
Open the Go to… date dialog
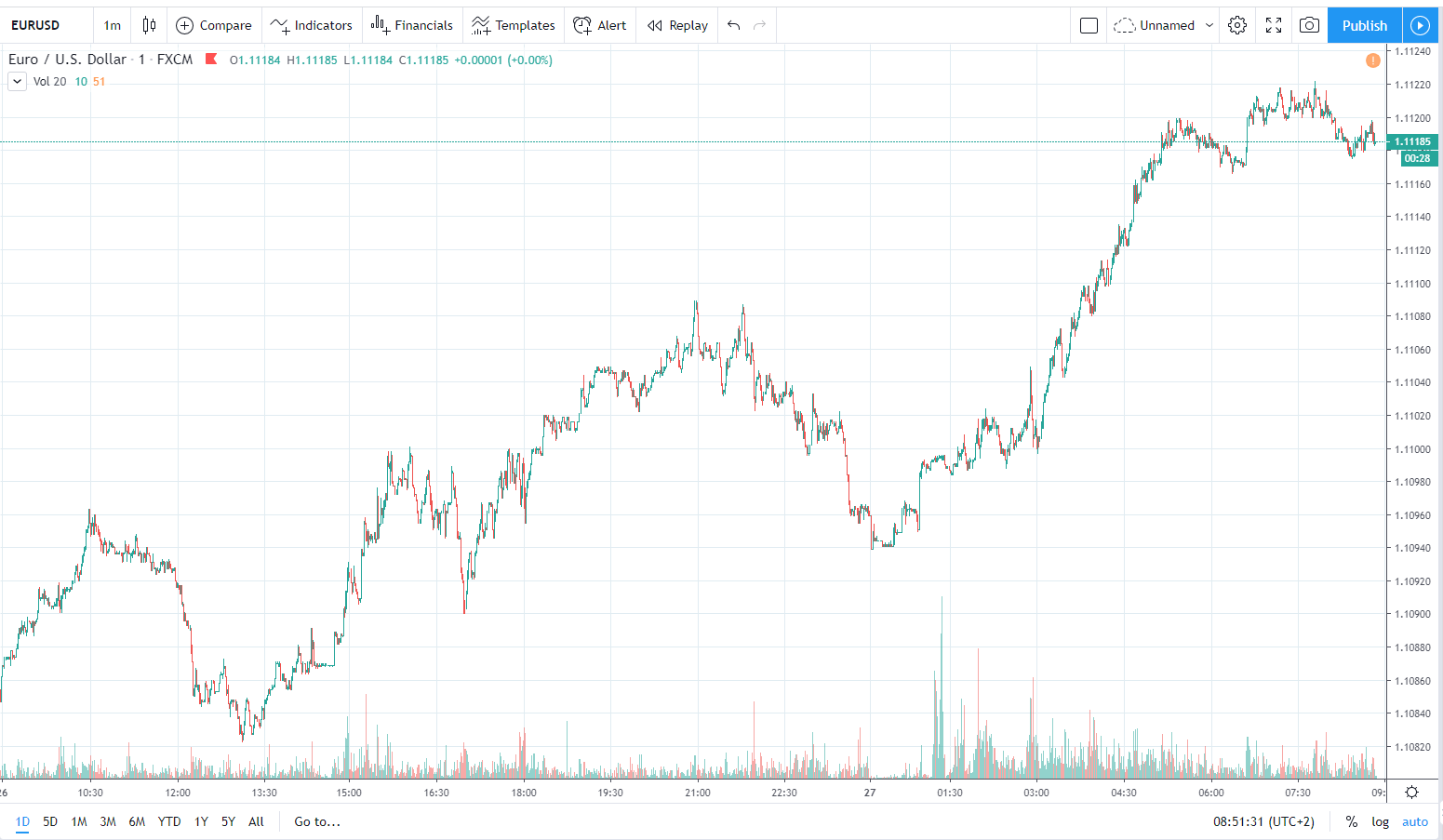[317, 821]
